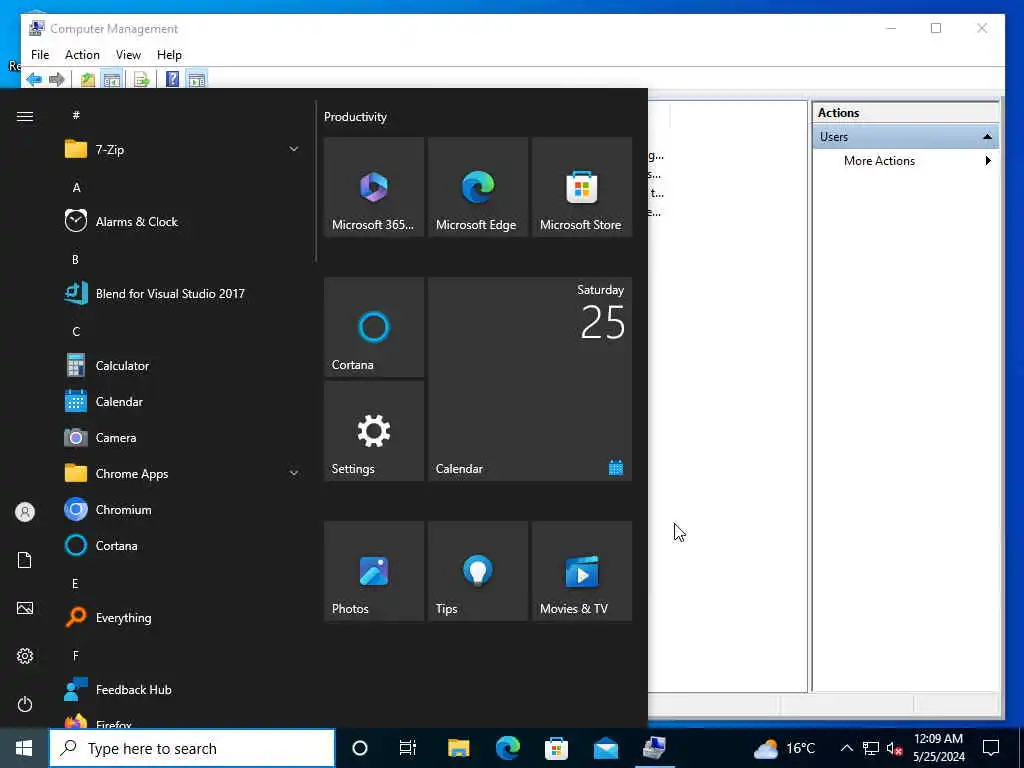
Task: Click the Up one level folder icon
Action: click(88, 80)
